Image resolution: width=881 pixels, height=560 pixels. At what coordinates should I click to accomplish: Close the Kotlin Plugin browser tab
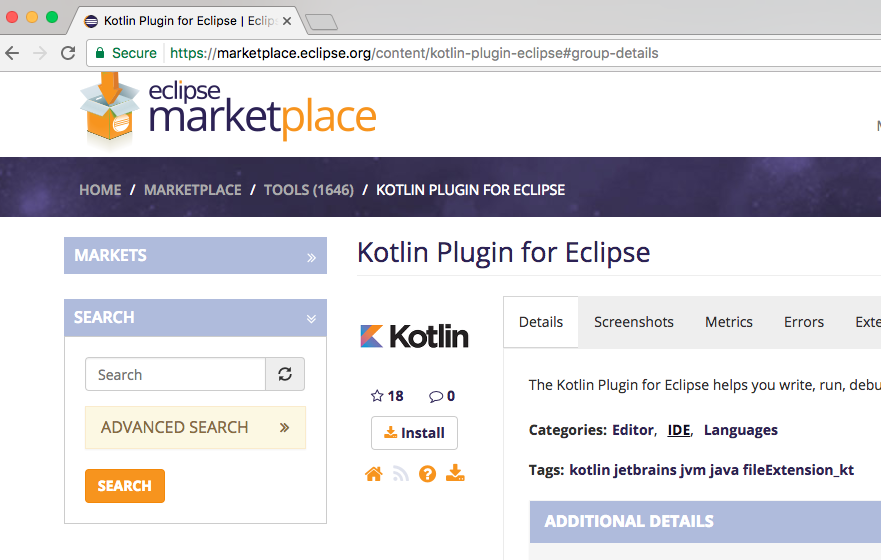click(x=287, y=21)
